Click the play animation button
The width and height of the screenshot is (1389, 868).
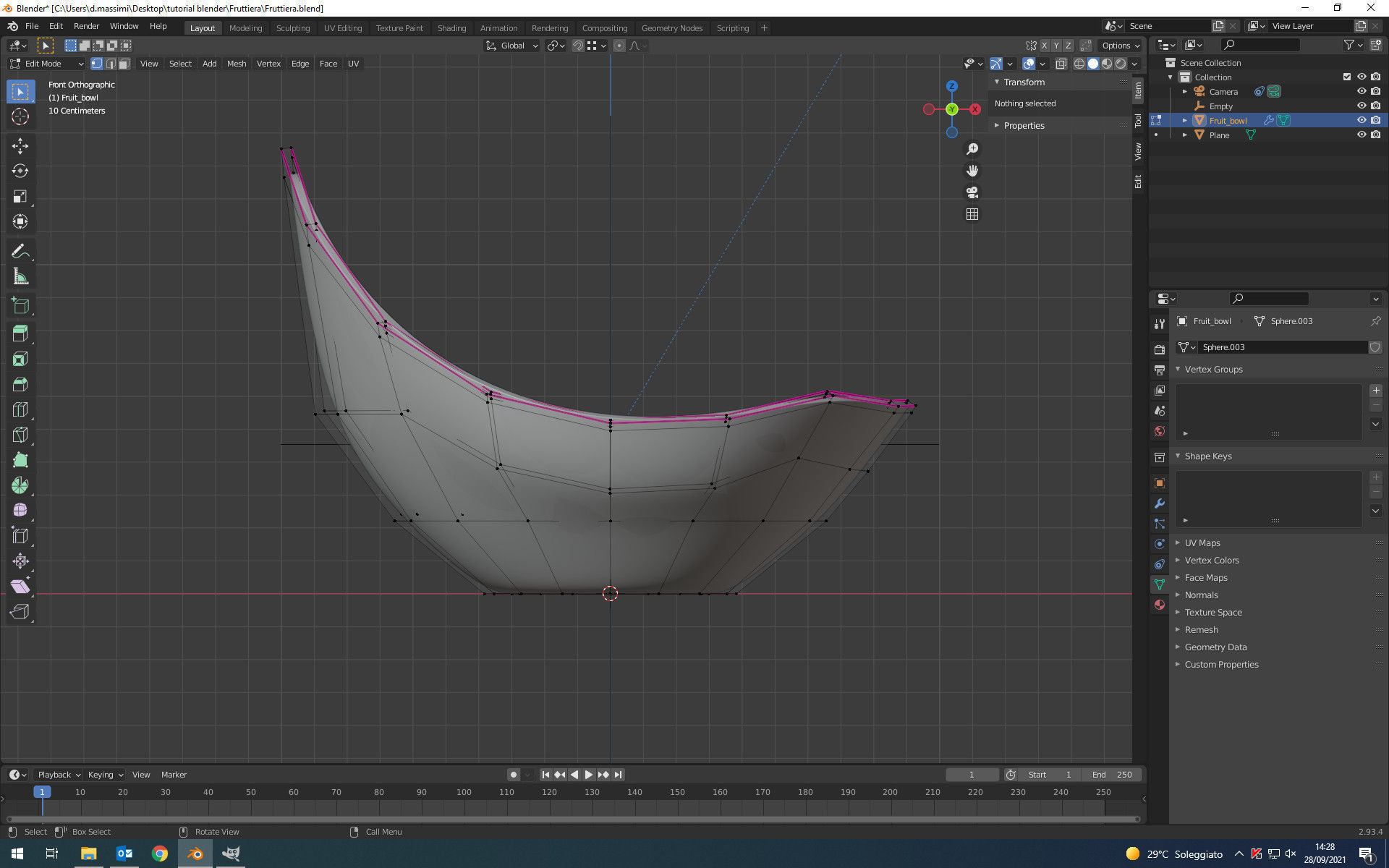[589, 775]
